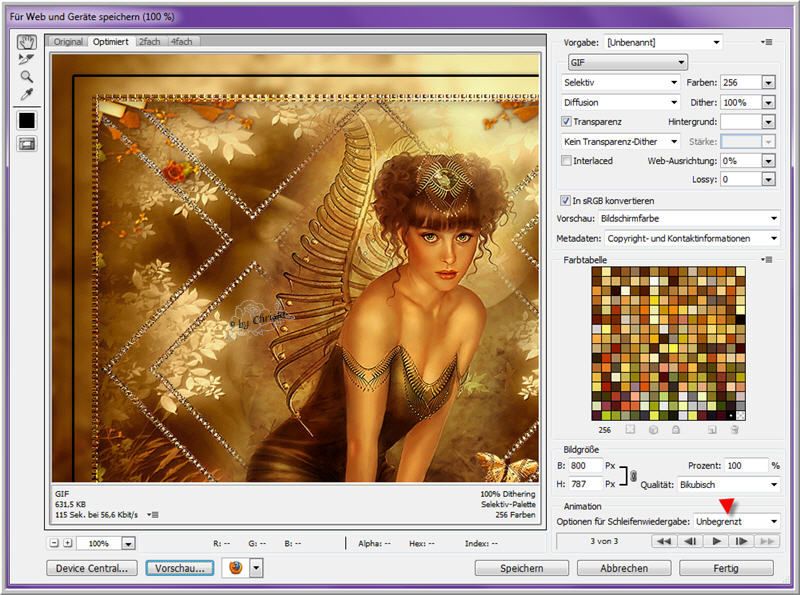Open the zoom level 100% dropdown
Viewport: 800px width, 595px height.
[128, 543]
